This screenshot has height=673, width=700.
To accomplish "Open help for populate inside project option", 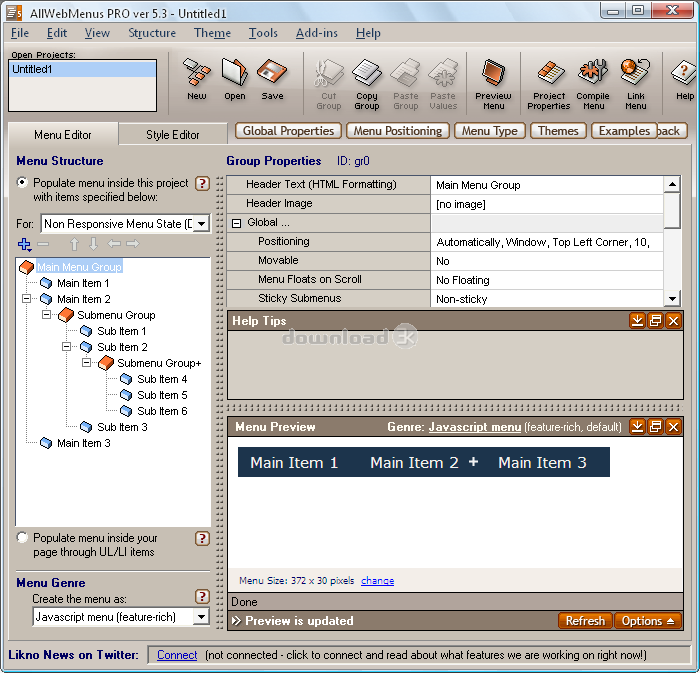I will click(x=202, y=183).
